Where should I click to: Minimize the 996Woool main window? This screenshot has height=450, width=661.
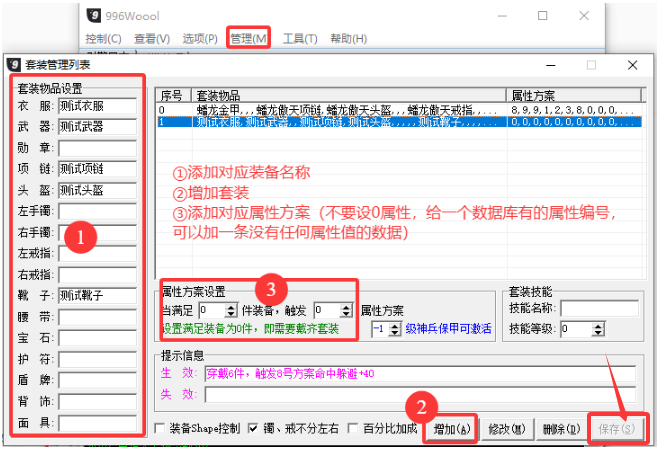[x=496, y=16]
